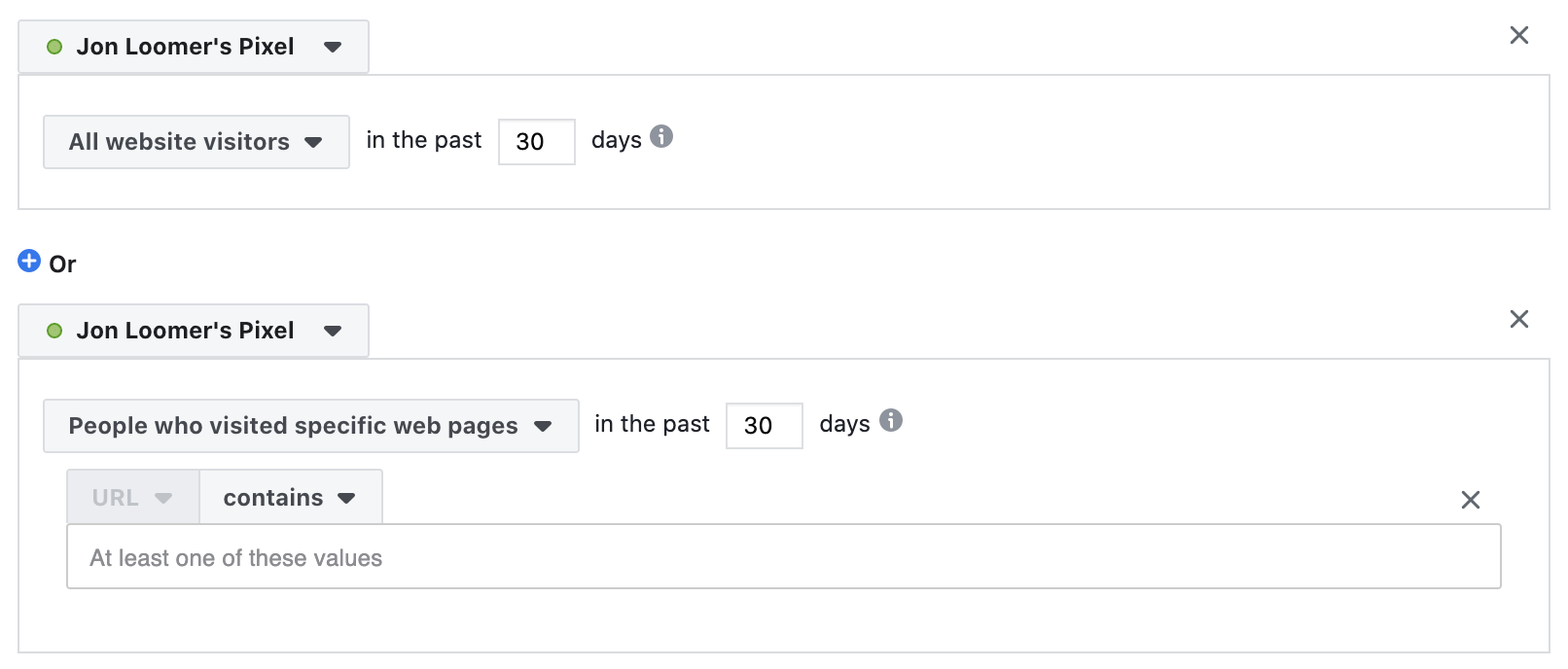1568x669 pixels.
Task: Open the first Jon Loomer's Pixel dropdown
Action: [x=194, y=47]
